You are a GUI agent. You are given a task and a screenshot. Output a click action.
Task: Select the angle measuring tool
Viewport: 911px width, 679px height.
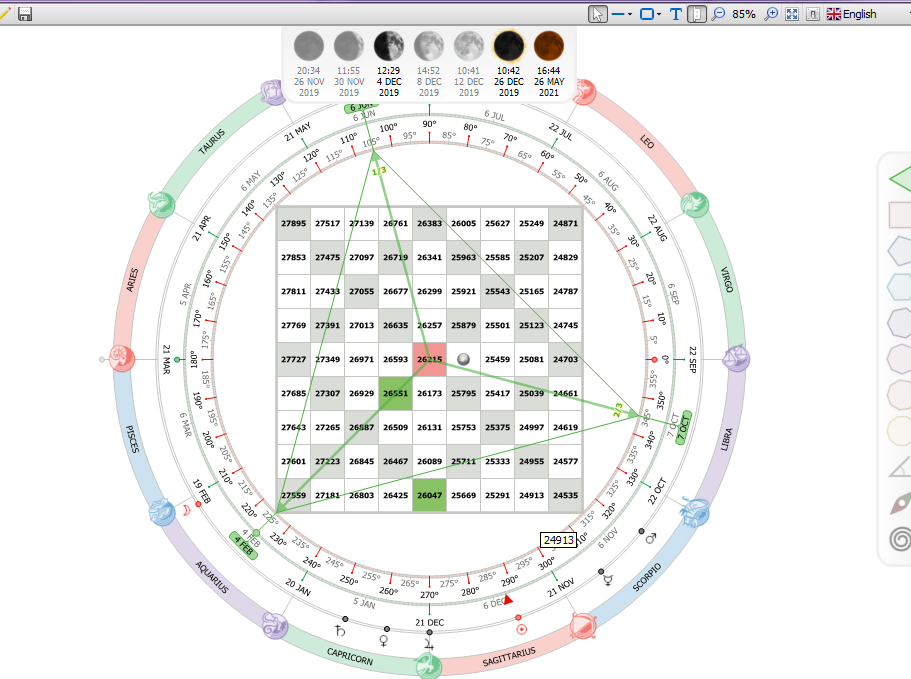pos(901,466)
